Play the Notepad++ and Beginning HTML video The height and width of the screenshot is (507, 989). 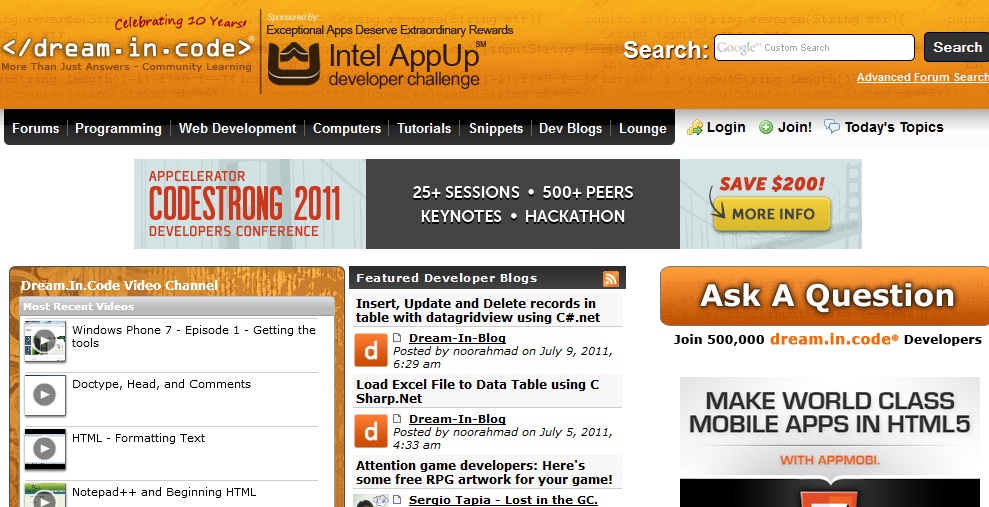pyautogui.click(x=45, y=496)
